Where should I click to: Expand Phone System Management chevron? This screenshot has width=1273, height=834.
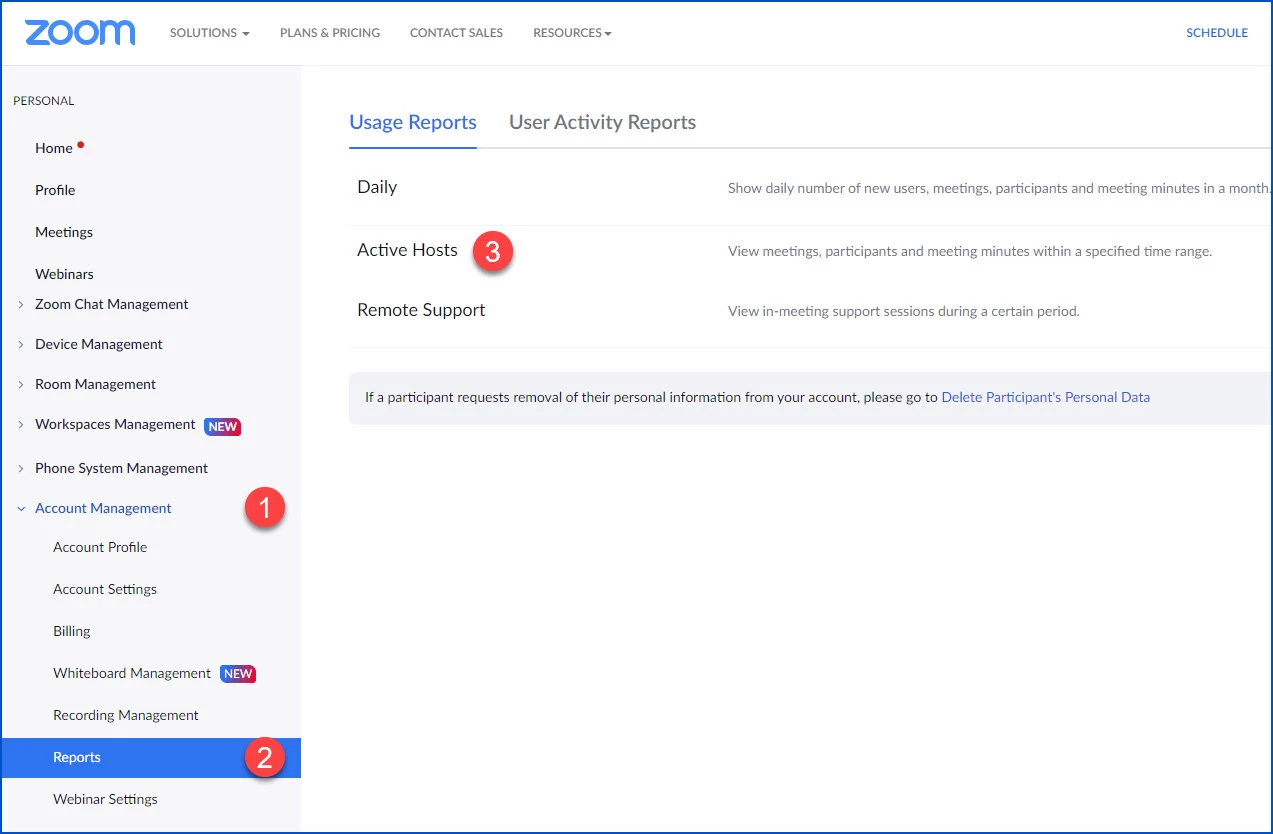tap(21, 468)
